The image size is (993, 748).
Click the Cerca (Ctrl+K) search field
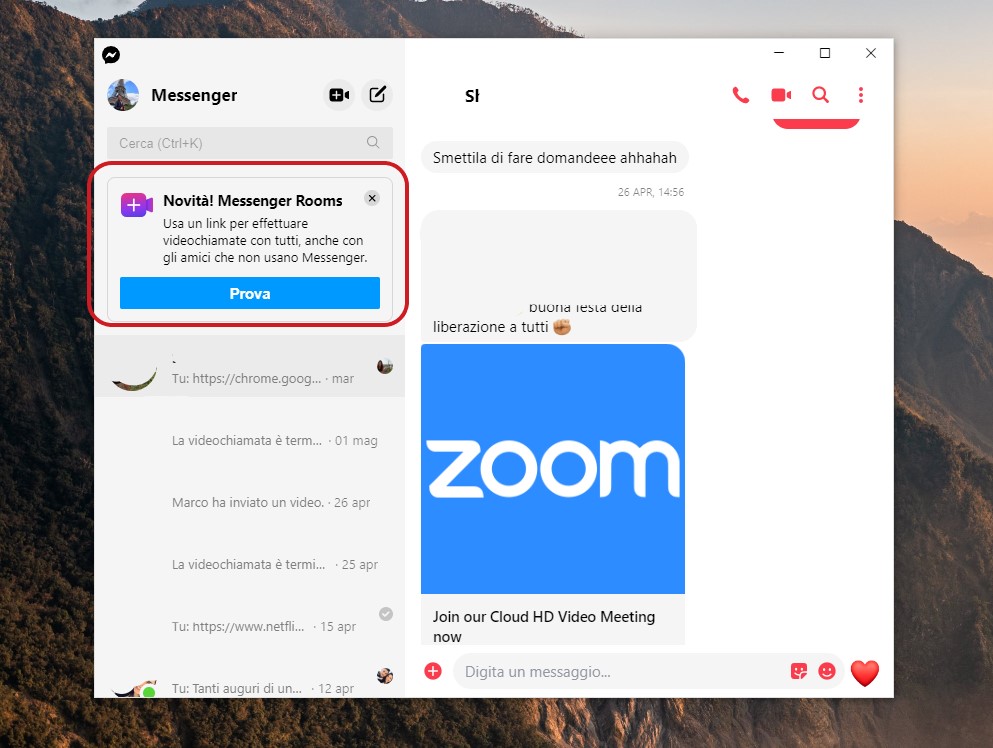(x=250, y=143)
